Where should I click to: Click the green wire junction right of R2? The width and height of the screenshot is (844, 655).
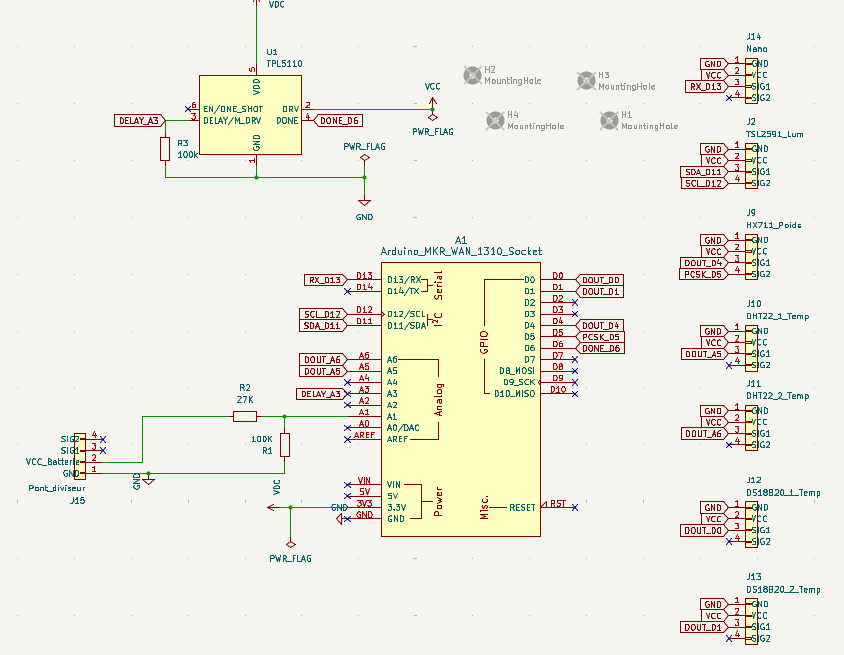(x=285, y=416)
